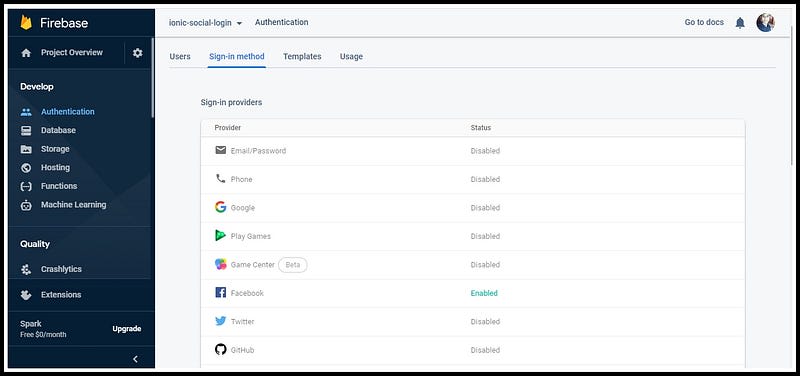Select the Google provider label

coord(242,208)
